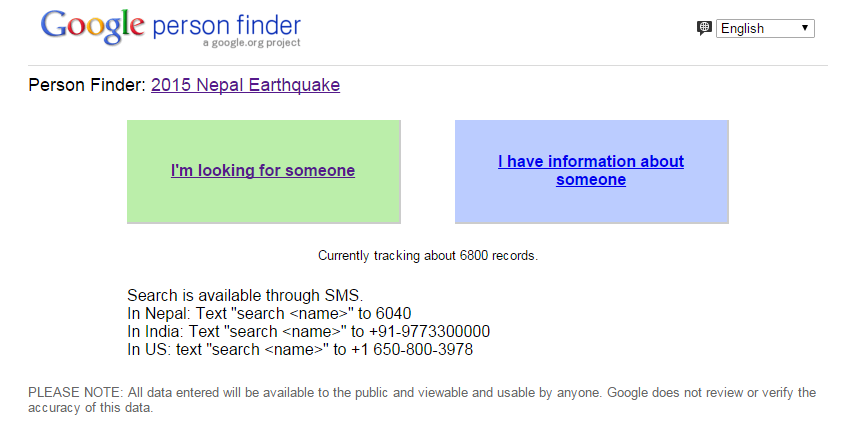Click the word "someone" in blue box

591,180
